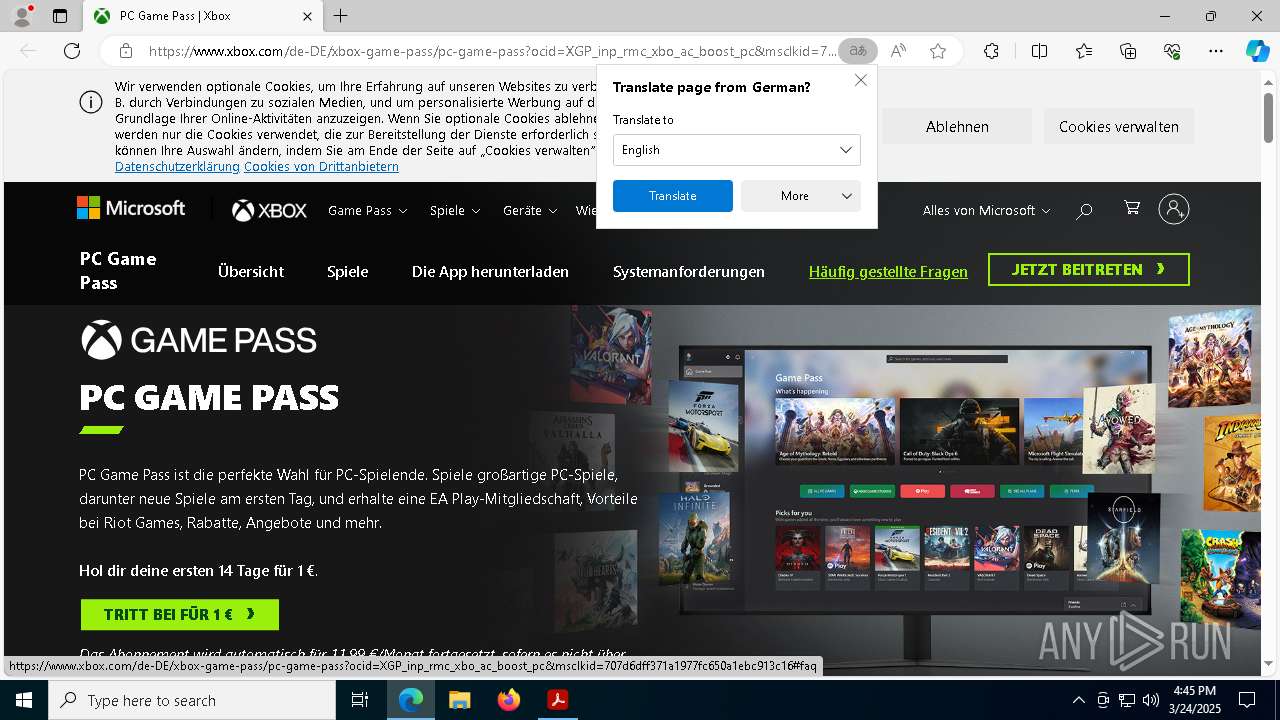The height and width of the screenshot is (720, 1280).
Task: Open Collections icon in toolbar
Action: [1128, 51]
